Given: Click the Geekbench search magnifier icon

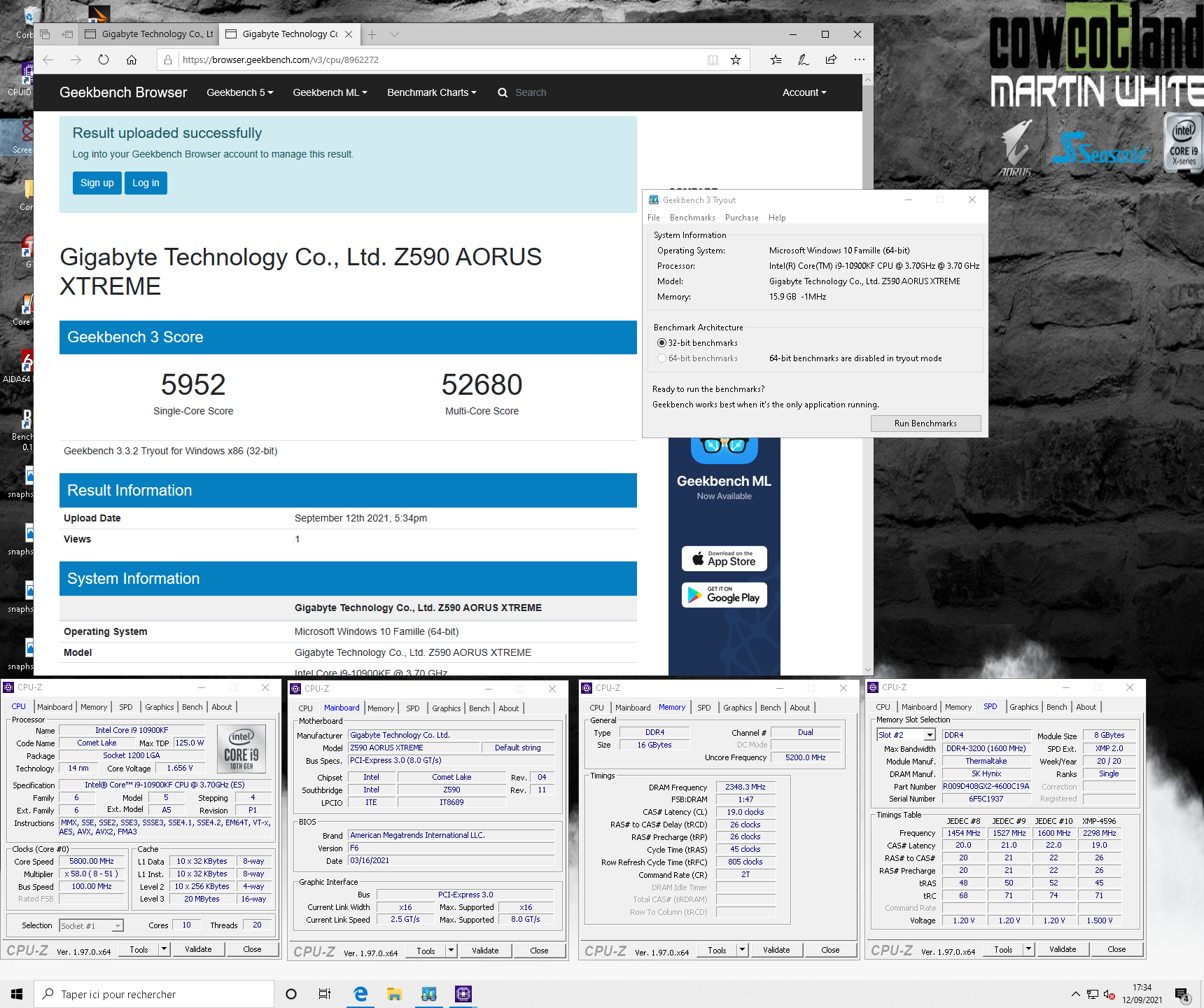Looking at the screenshot, I should pyautogui.click(x=503, y=92).
